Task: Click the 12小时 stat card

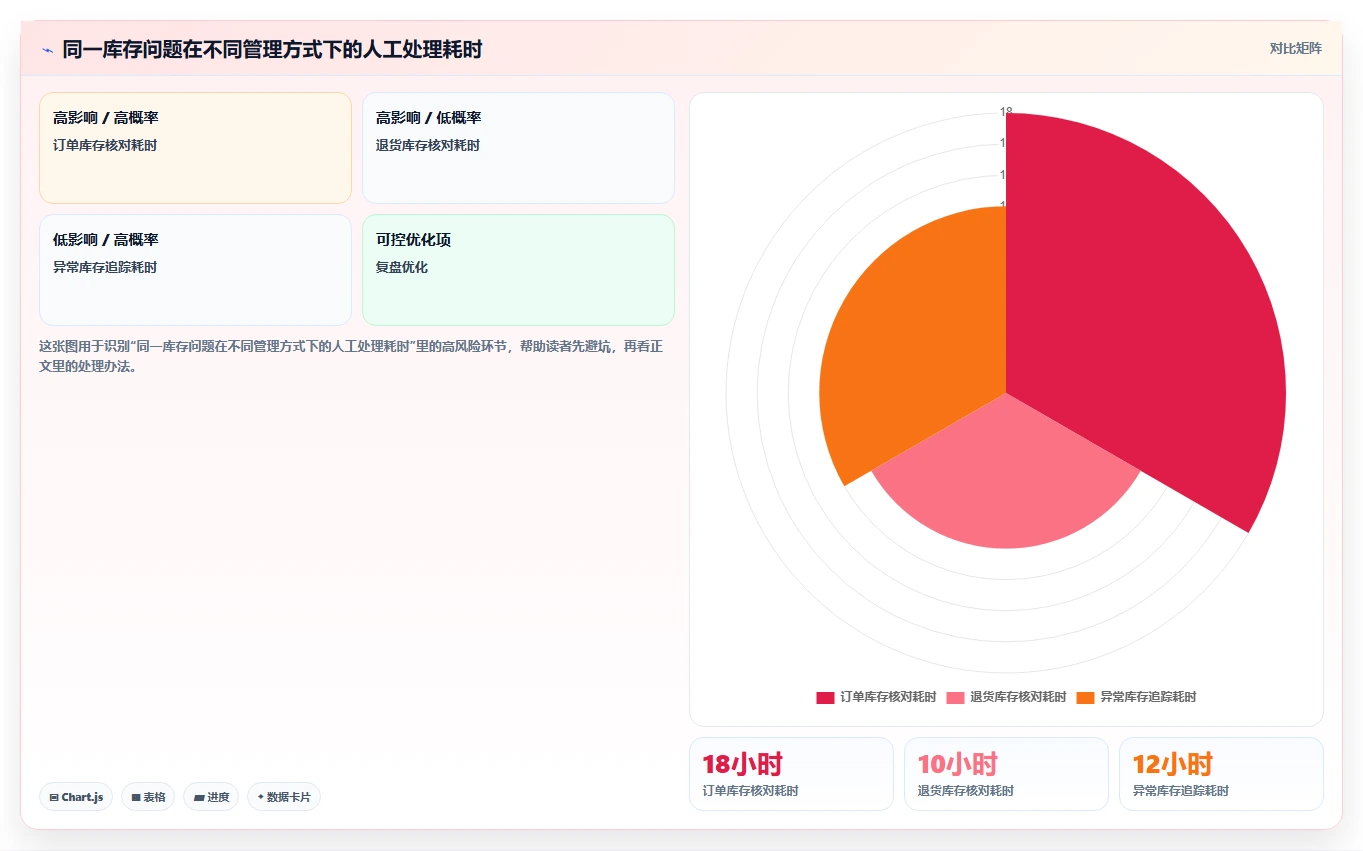Action: pyautogui.click(x=1221, y=774)
